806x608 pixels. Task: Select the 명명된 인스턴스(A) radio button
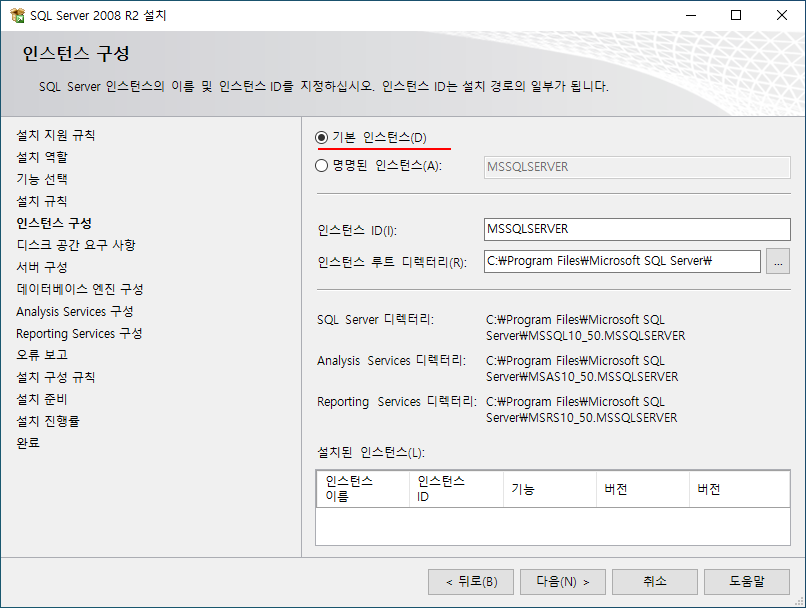point(321,165)
